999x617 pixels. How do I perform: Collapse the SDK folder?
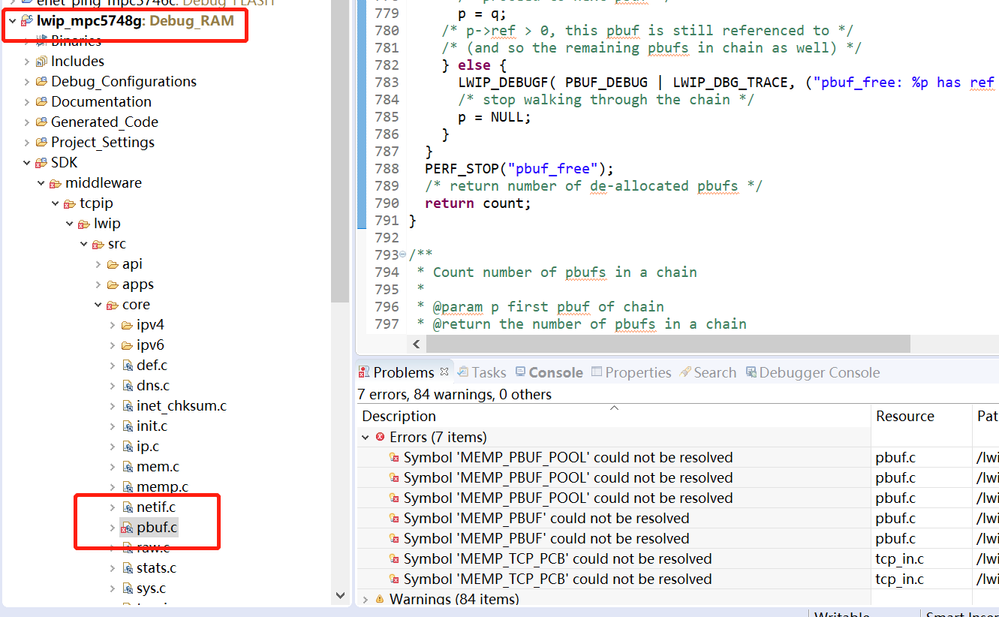[x=27, y=163]
